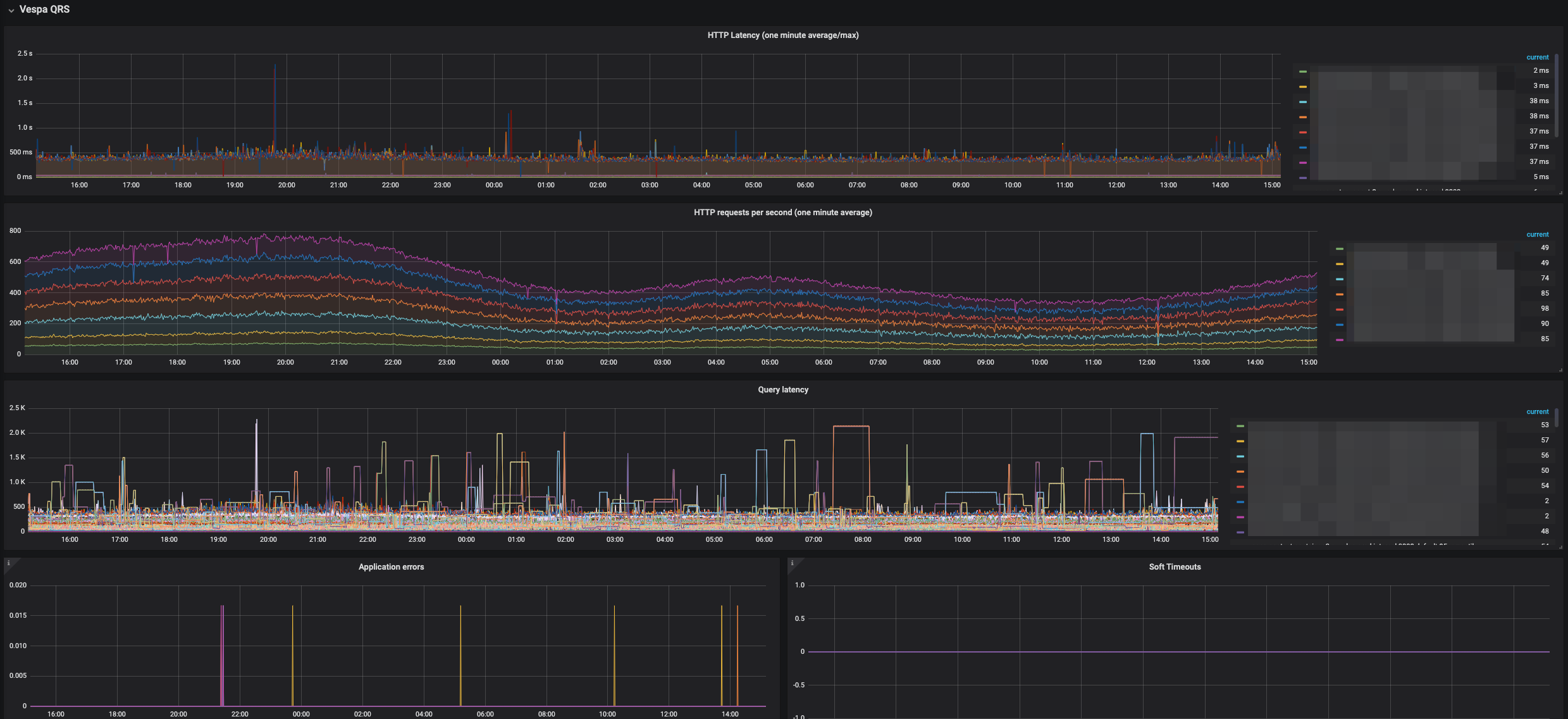This screenshot has width=1568, height=719.
Task: Open the Application errors panel title menu
Action: click(391, 567)
